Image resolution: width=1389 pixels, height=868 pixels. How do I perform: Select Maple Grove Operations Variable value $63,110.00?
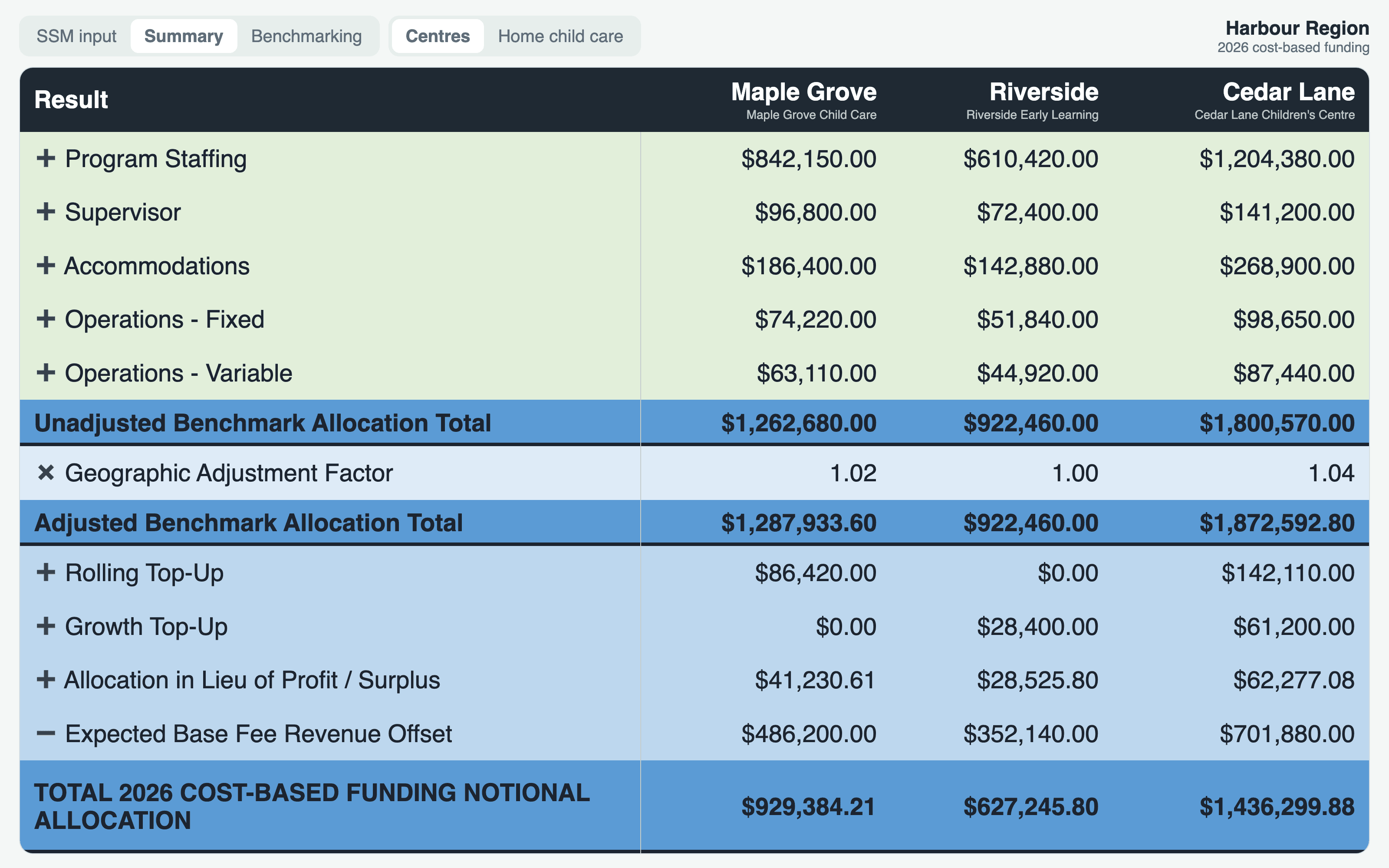(817, 374)
